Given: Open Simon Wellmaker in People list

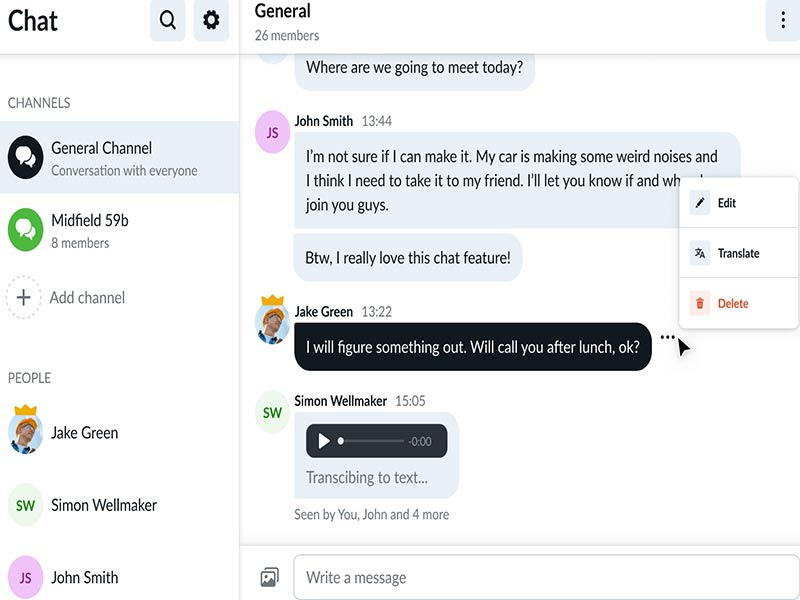Looking at the screenshot, I should [x=104, y=505].
